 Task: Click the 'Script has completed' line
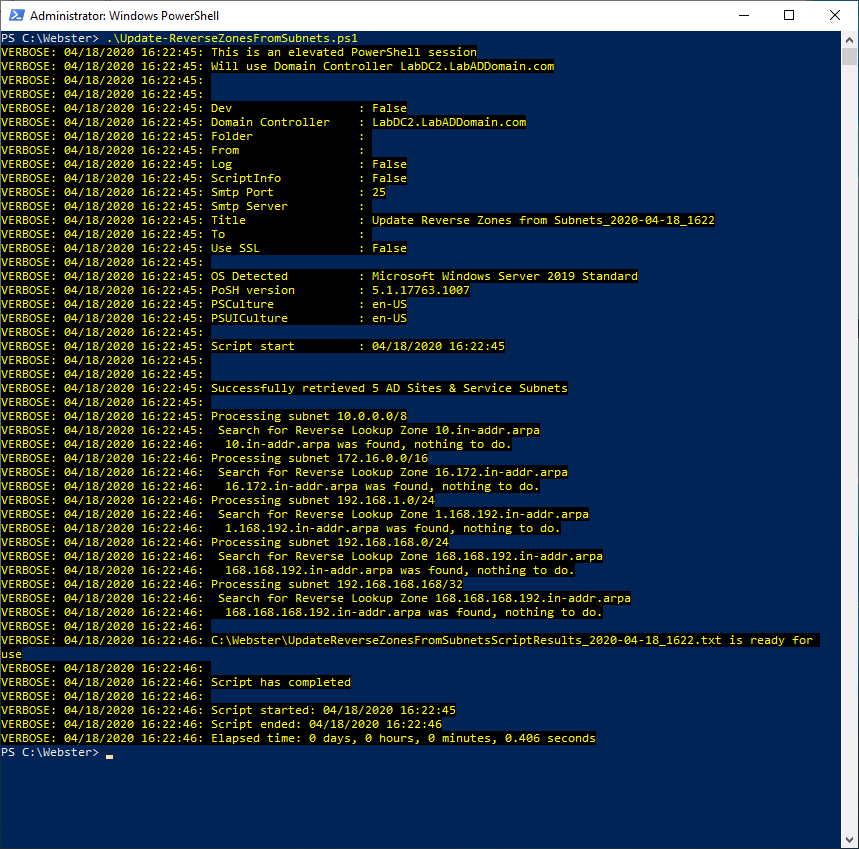pos(280,682)
